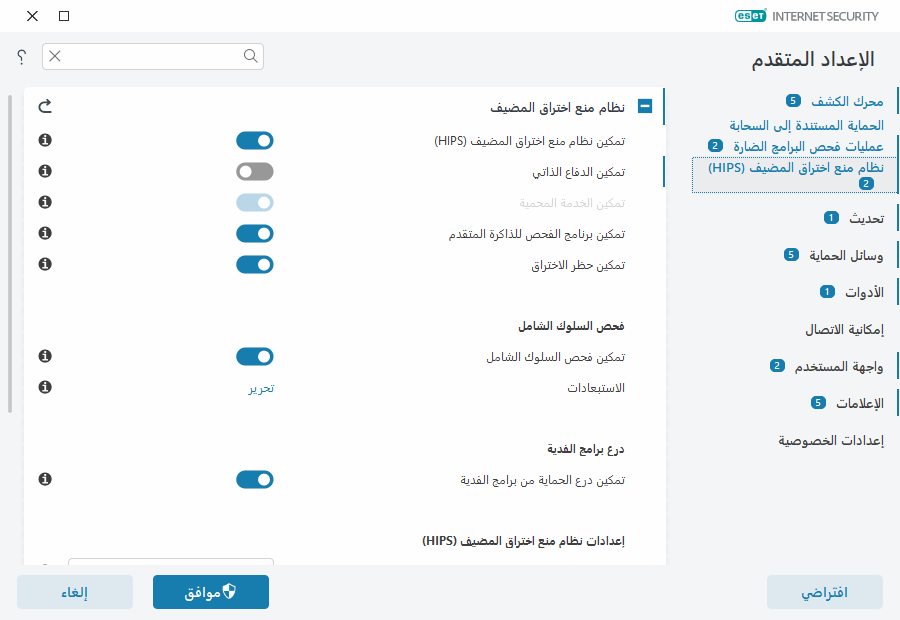Click info icon beside ransomware shield setting
Viewport: 900px width, 620px height.
coord(44,479)
